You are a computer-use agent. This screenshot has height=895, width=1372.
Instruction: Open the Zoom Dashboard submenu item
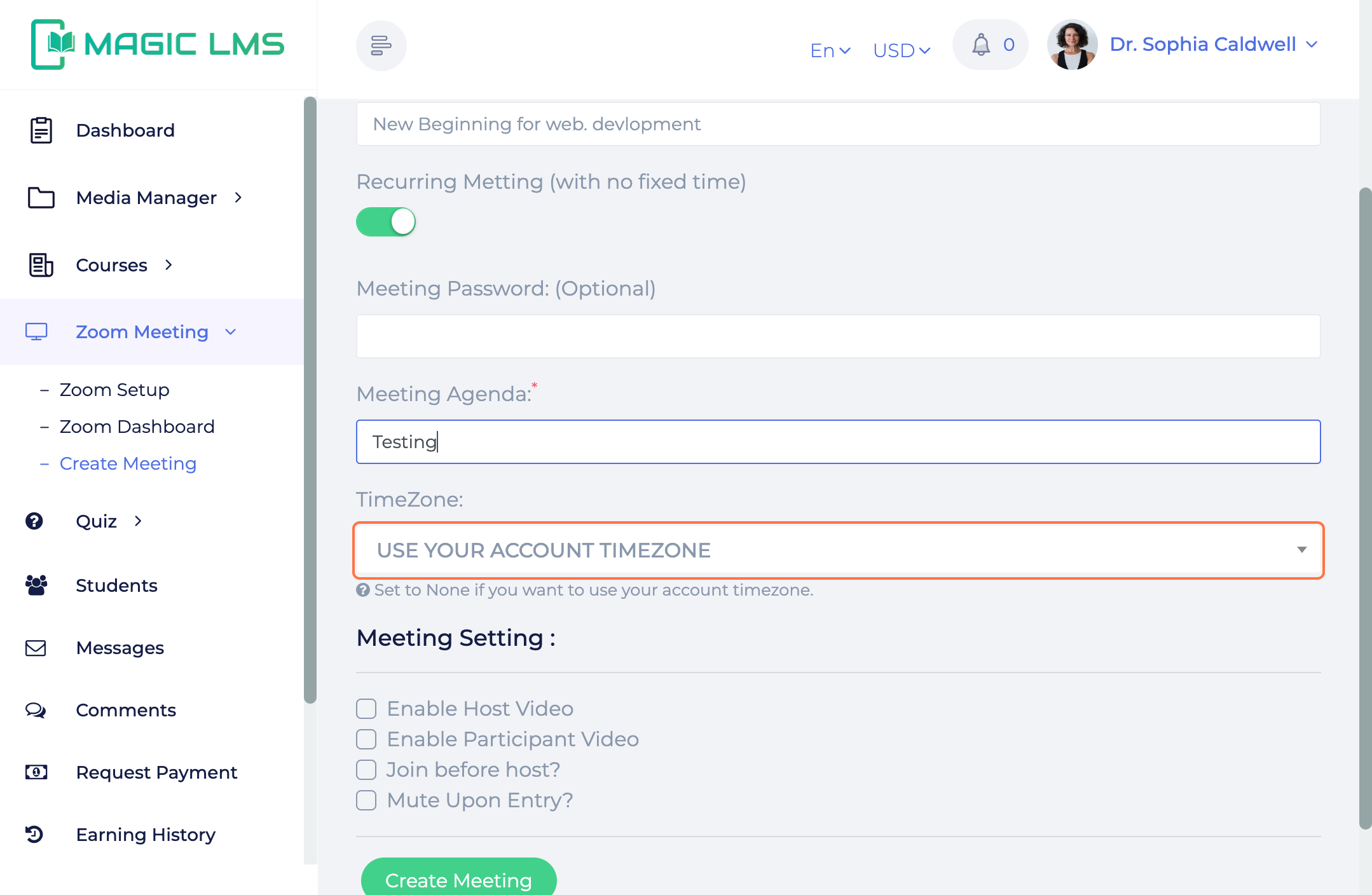point(137,427)
